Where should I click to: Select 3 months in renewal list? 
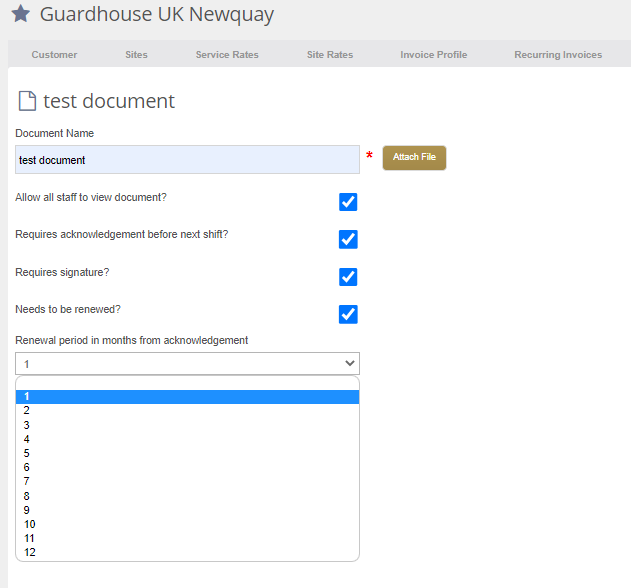187,425
